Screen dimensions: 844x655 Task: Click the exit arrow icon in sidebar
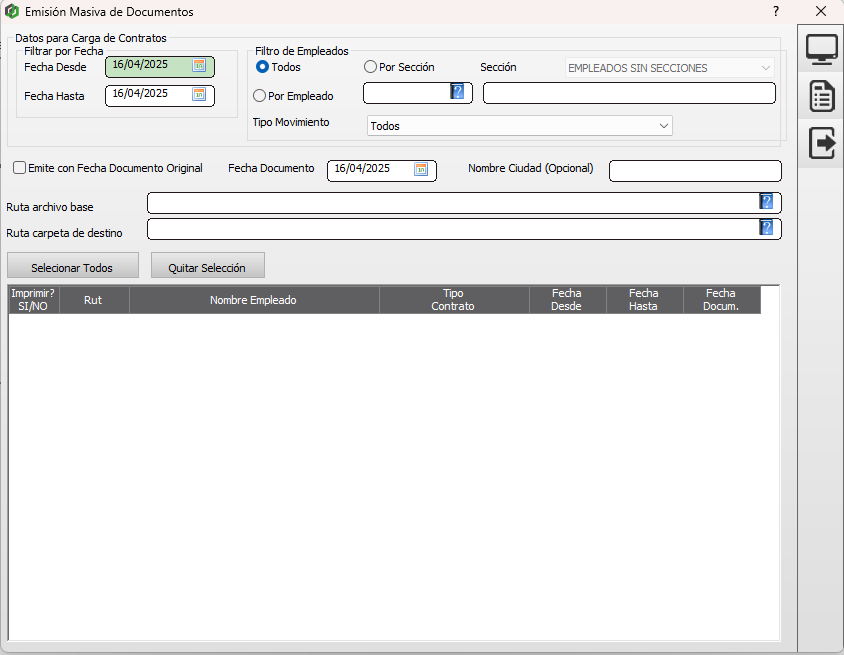coord(822,143)
